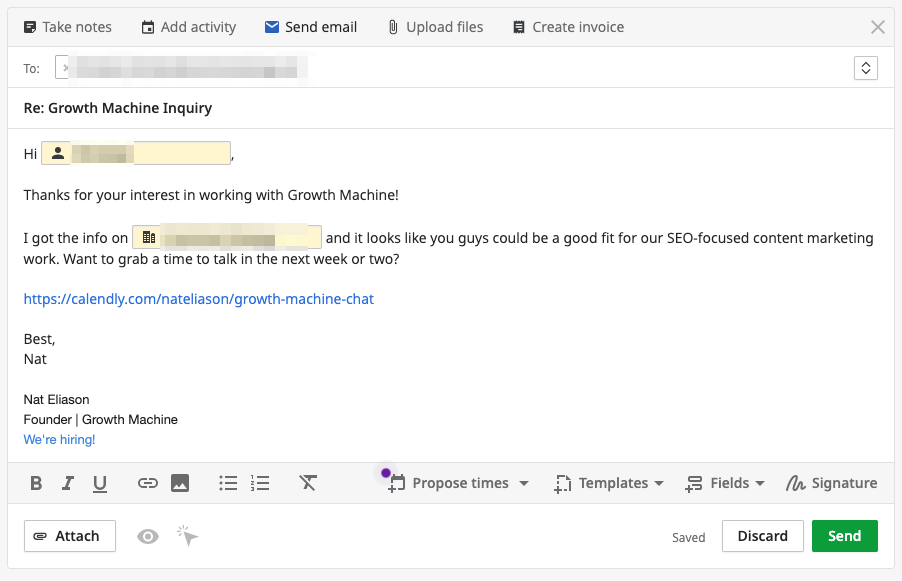
Task: Open the Propose times dropdown
Action: tap(458, 483)
